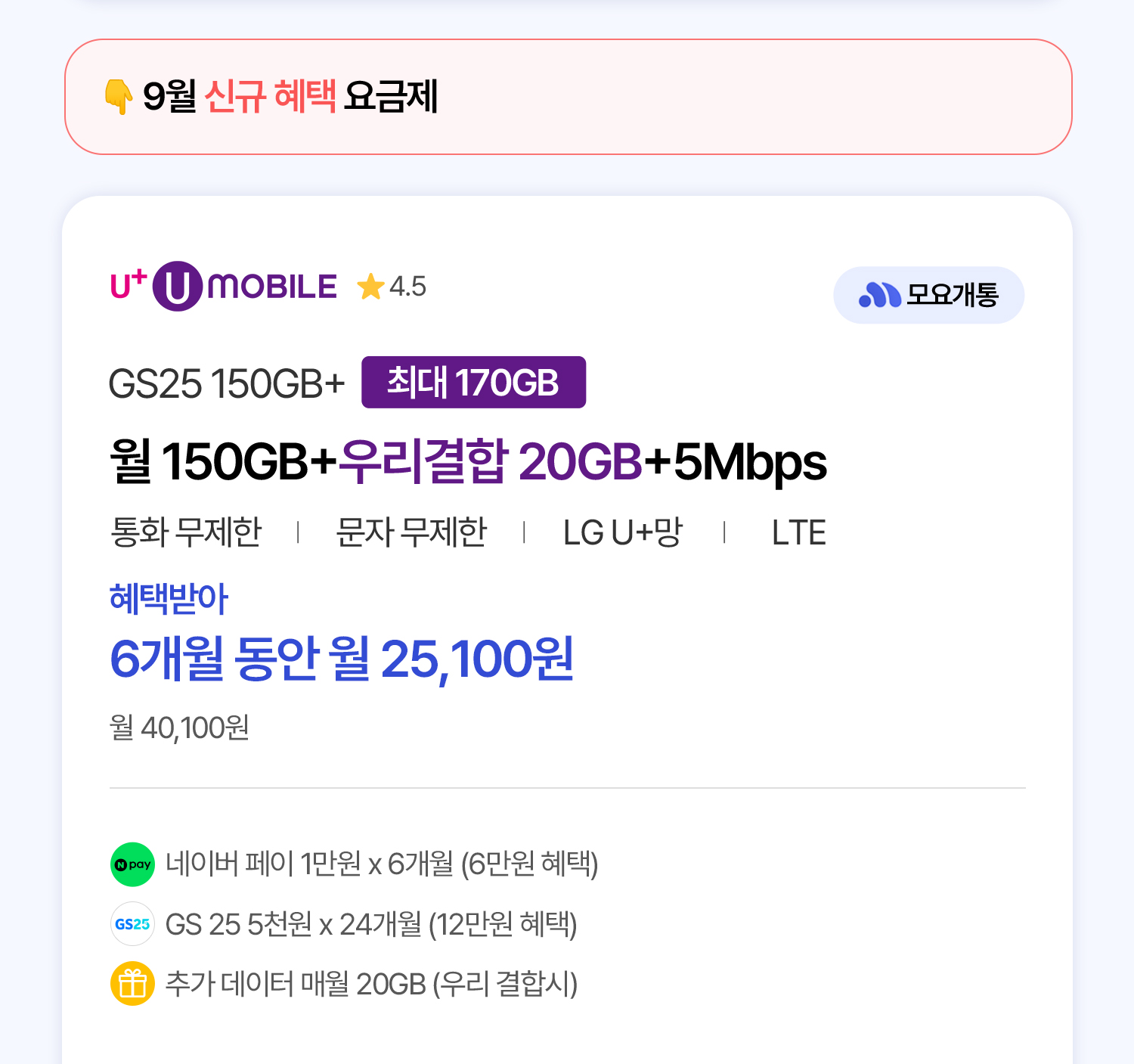
Task: Click the pointing hand emoji
Action: 119,97
